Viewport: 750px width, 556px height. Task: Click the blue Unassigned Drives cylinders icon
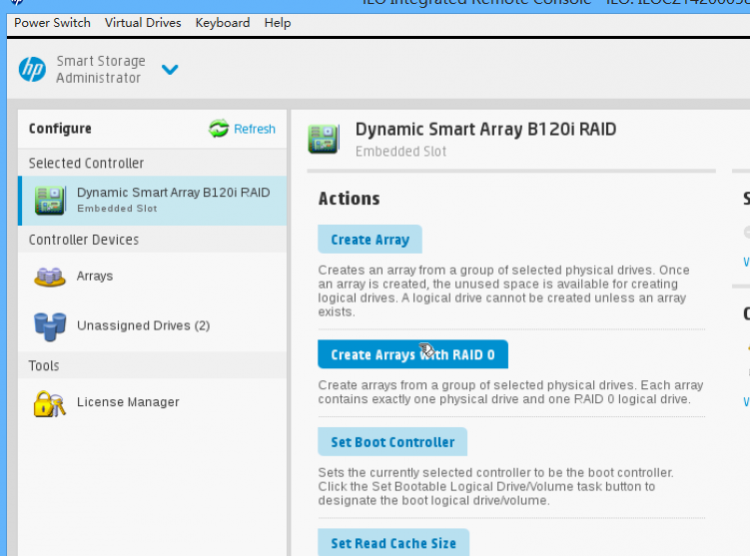click(x=50, y=326)
